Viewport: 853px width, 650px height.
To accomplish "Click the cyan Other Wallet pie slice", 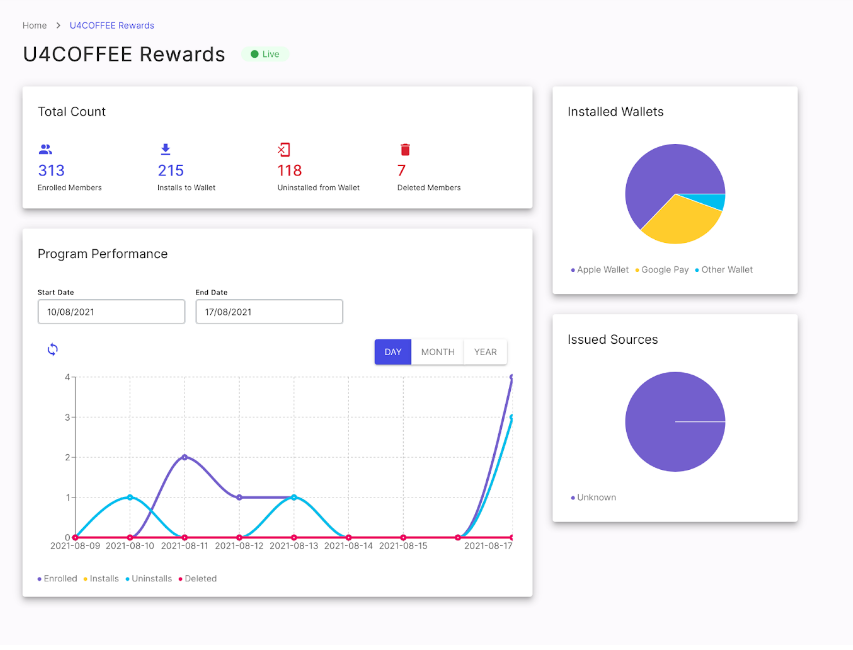I will pyautogui.click(x=713, y=201).
